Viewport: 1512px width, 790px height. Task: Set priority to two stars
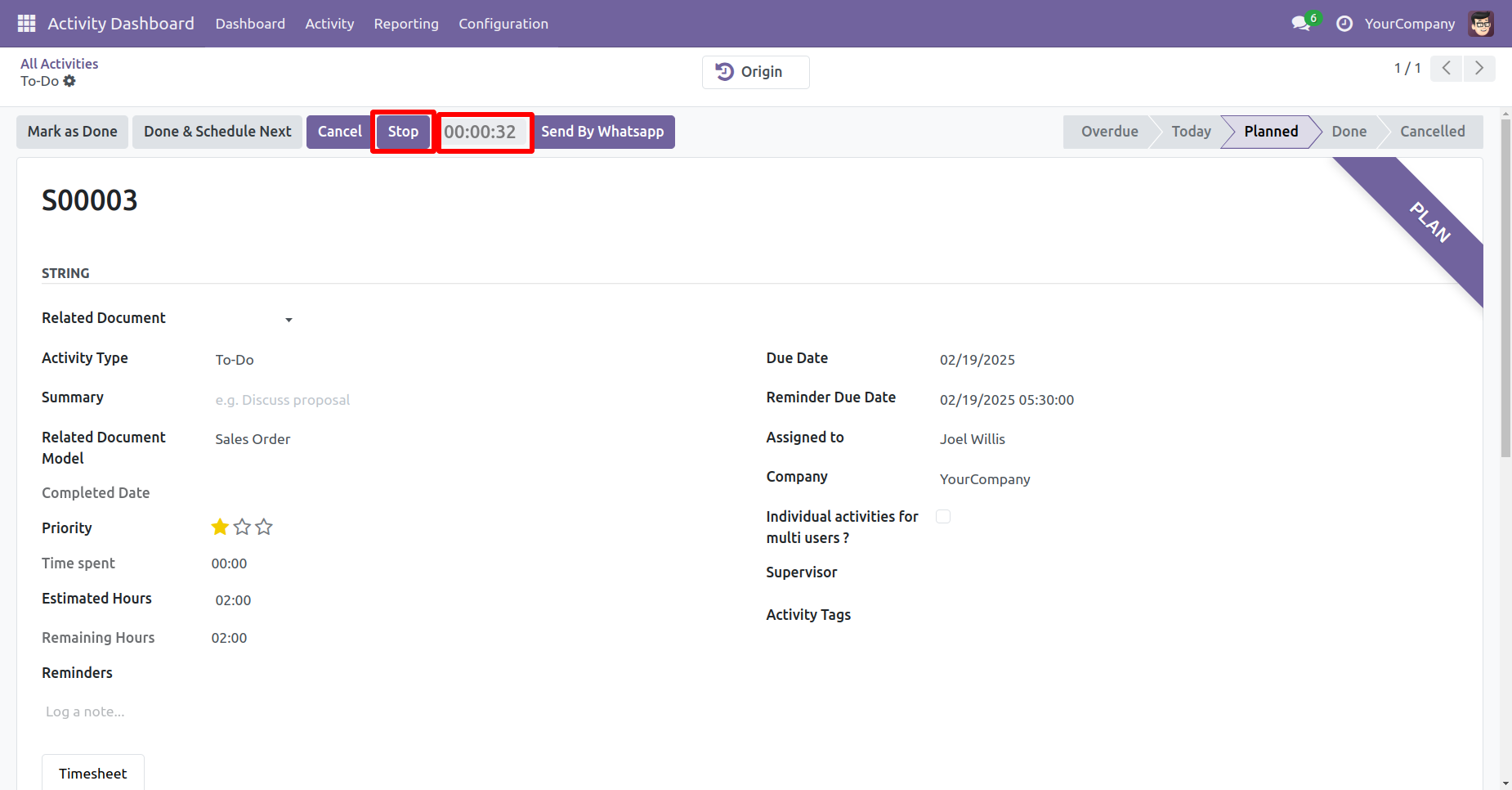[242, 527]
